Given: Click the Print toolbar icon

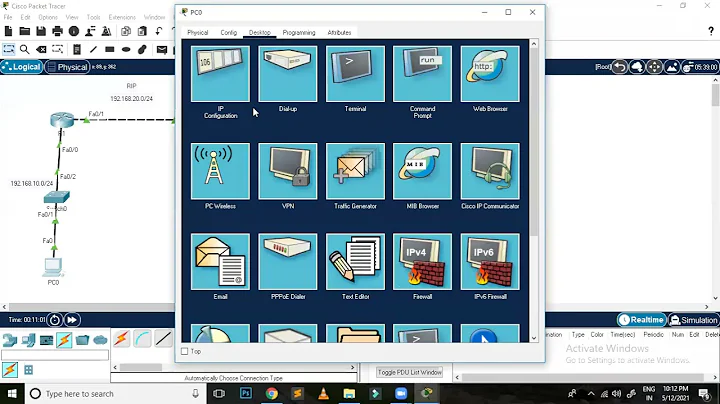Looking at the screenshot, I should pos(57,31).
